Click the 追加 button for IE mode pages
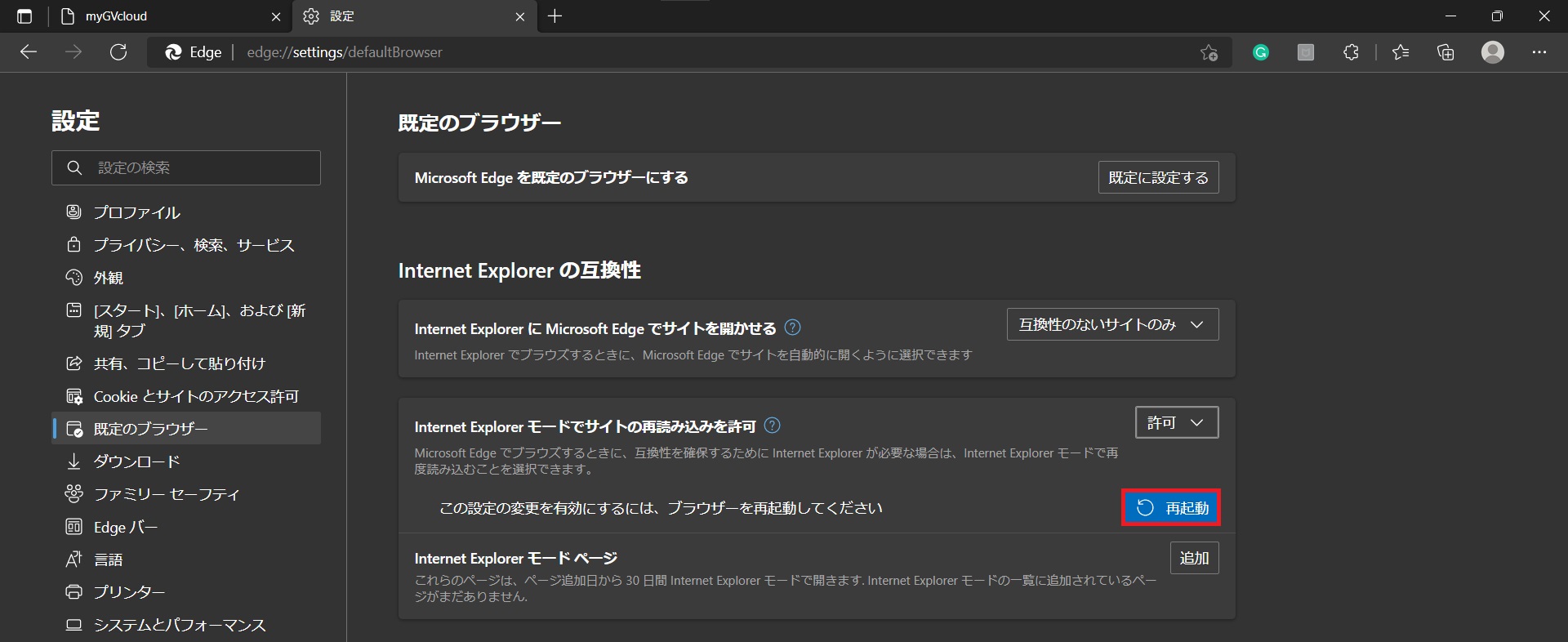1568x642 pixels. pyautogui.click(x=1194, y=558)
